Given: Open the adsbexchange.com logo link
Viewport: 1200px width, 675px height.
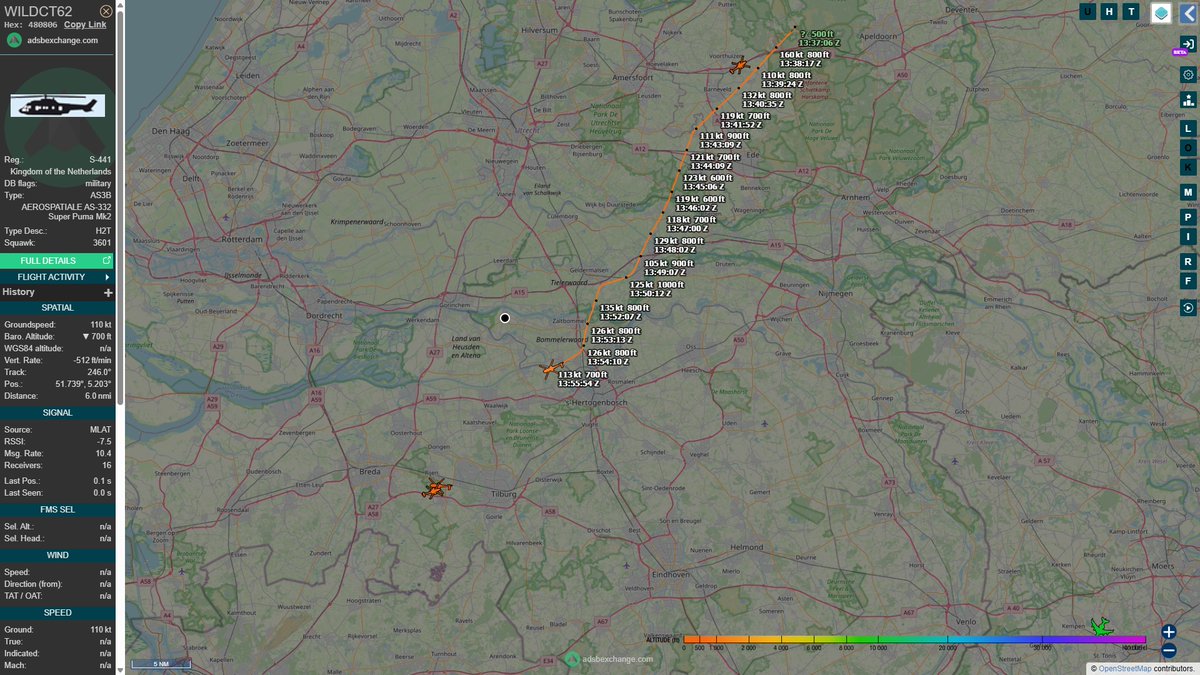Looking at the screenshot, I should click(x=52, y=40).
